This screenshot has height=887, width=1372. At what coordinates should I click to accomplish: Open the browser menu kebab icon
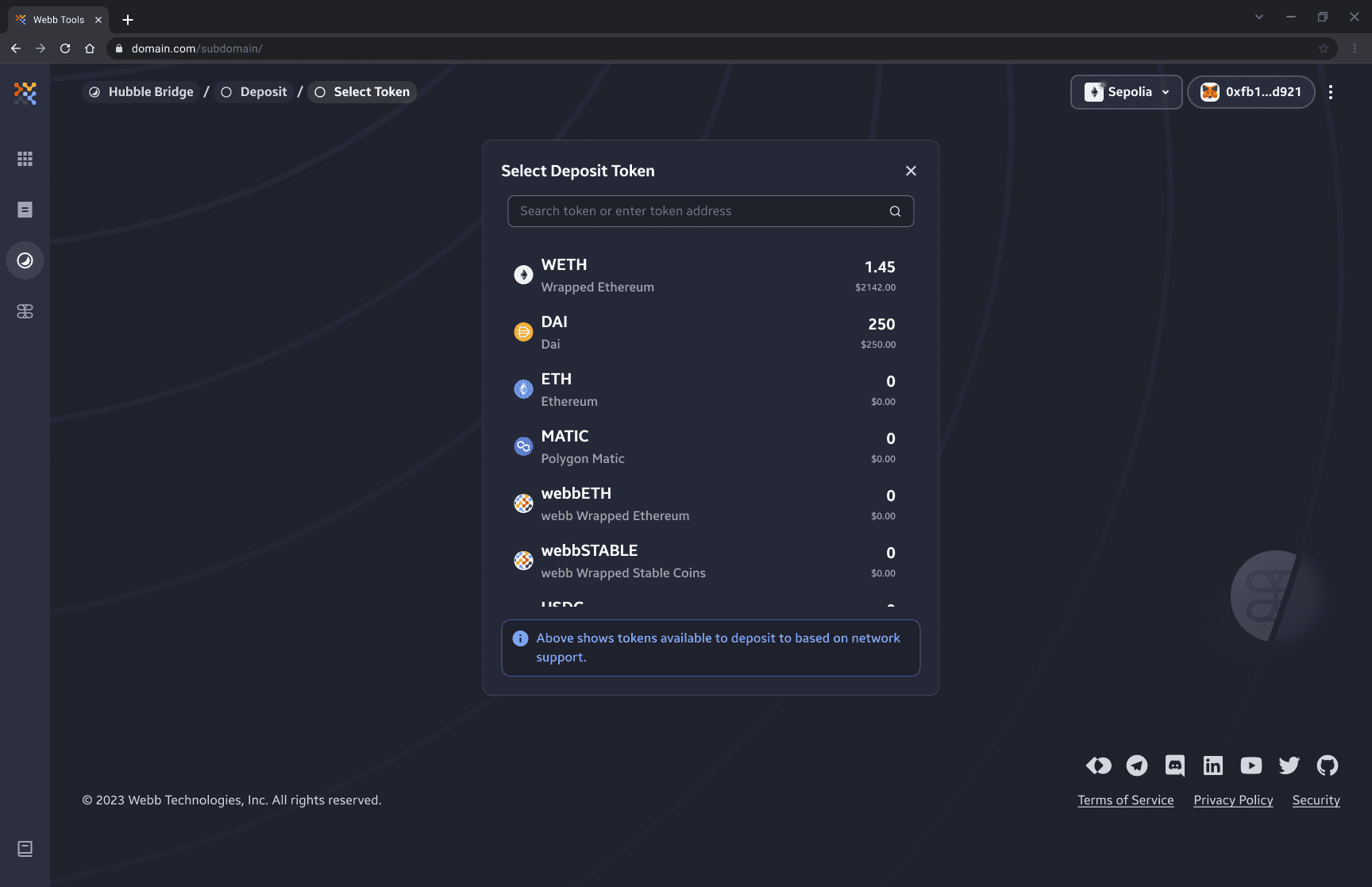1355,48
